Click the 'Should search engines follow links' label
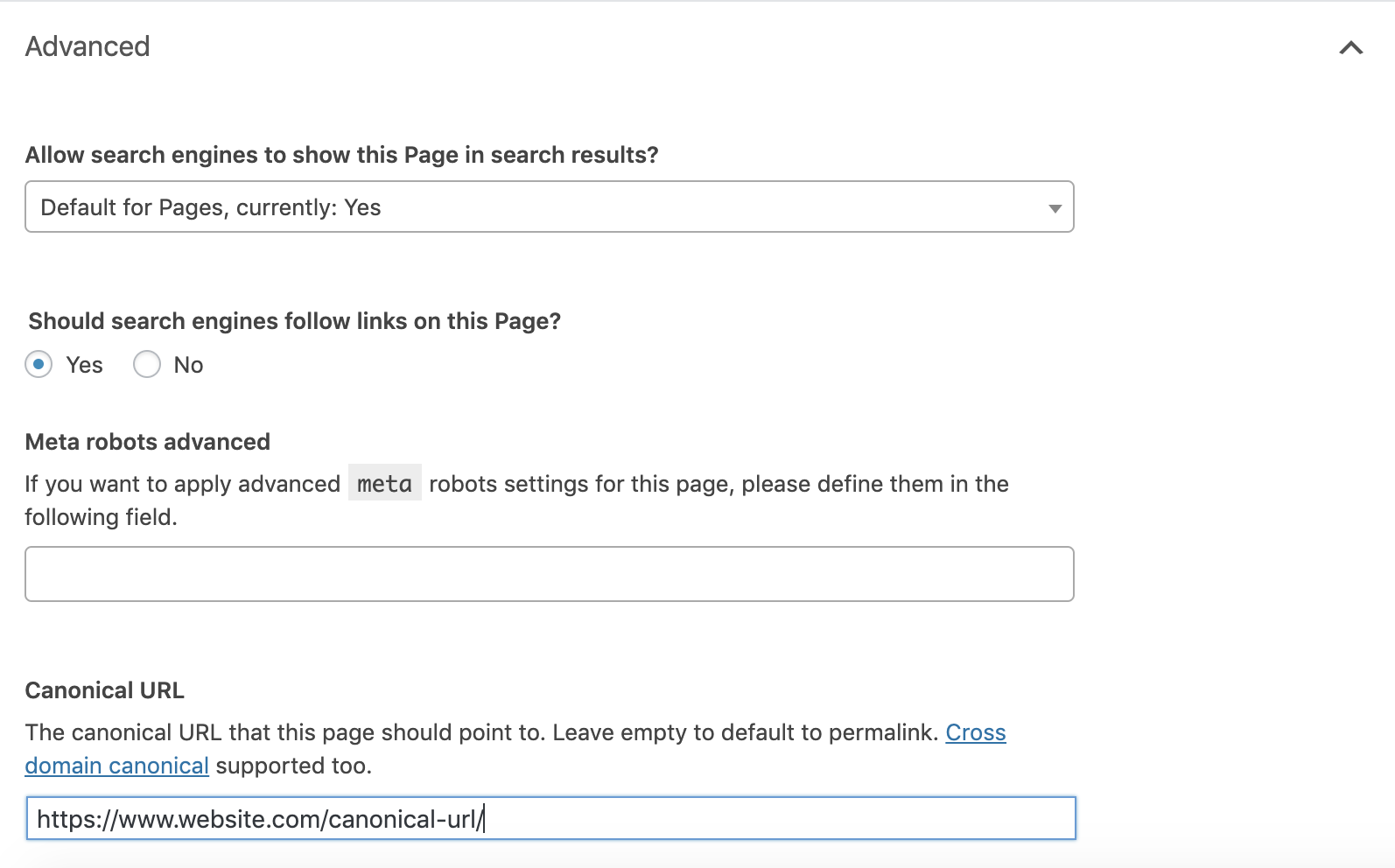1395x868 pixels. 294,321
